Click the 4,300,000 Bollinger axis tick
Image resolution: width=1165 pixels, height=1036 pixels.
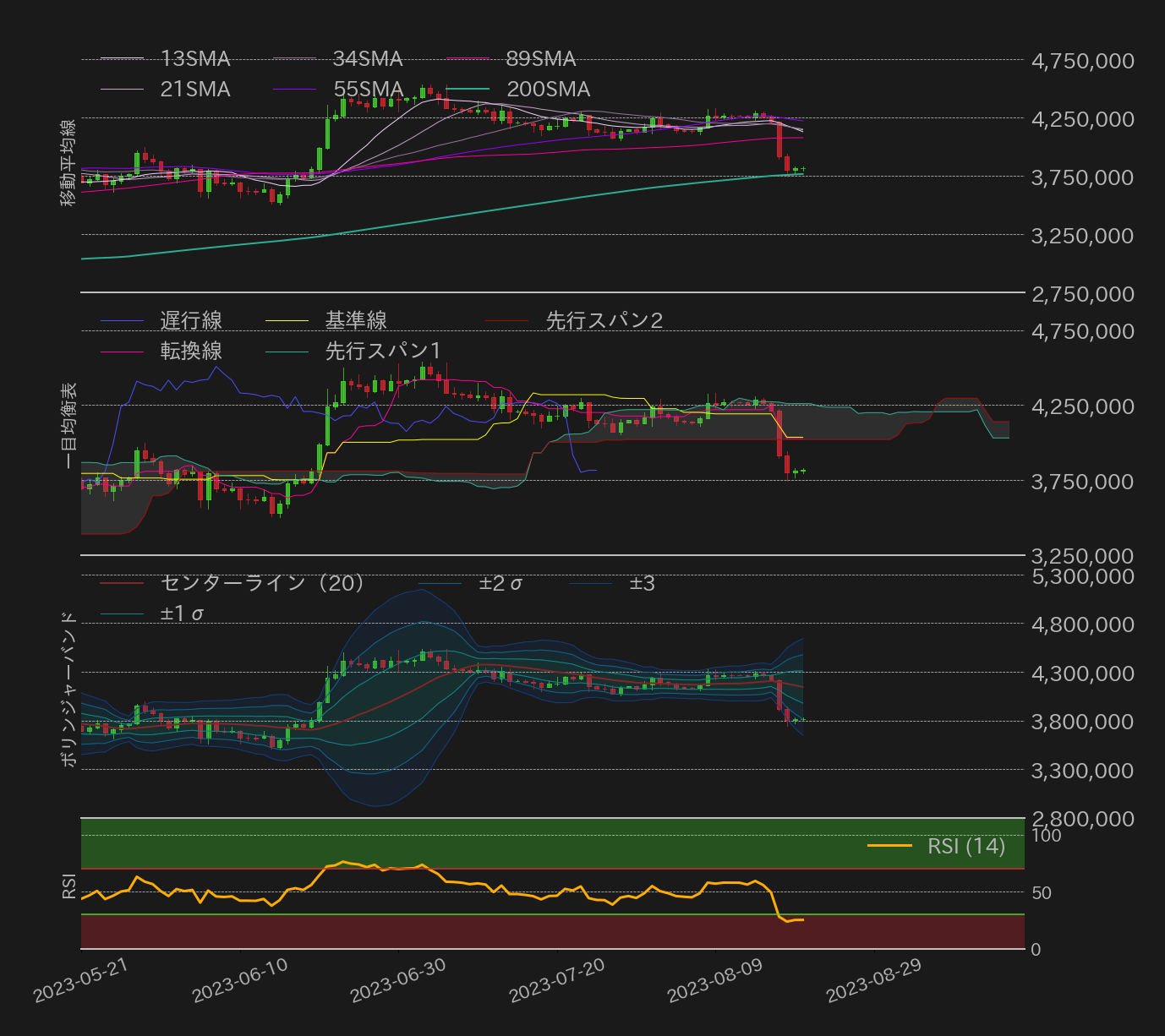tap(1083, 673)
